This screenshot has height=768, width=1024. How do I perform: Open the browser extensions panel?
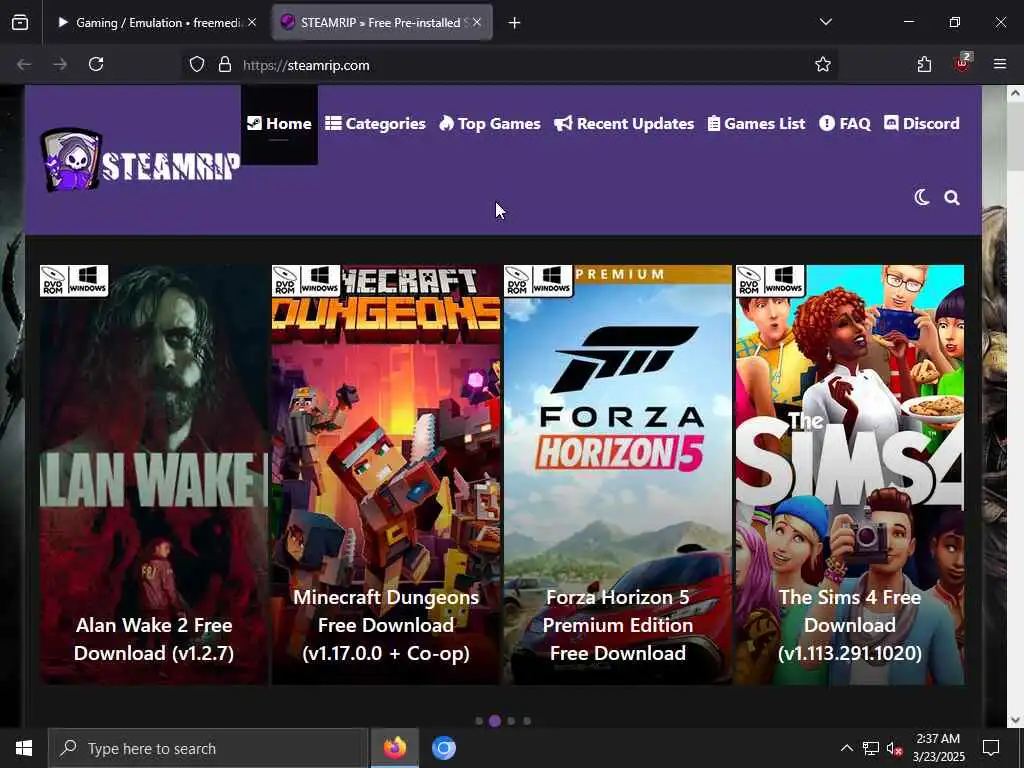point(924,64)
